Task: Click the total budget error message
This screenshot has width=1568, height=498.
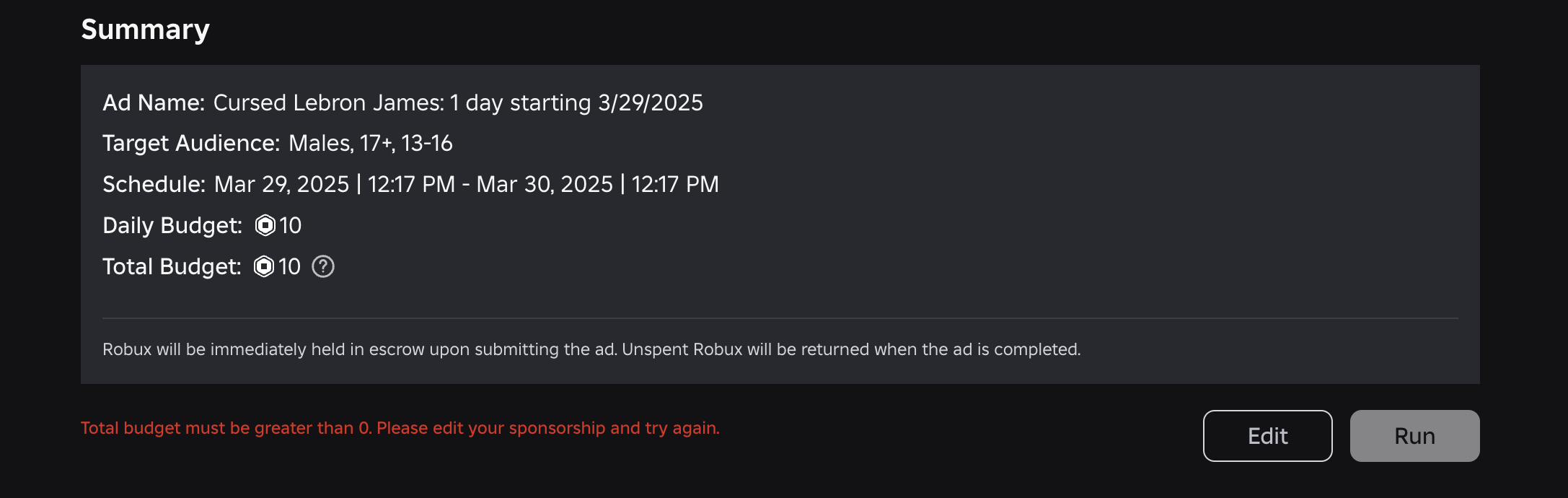Action: click(x=400, y=427)
